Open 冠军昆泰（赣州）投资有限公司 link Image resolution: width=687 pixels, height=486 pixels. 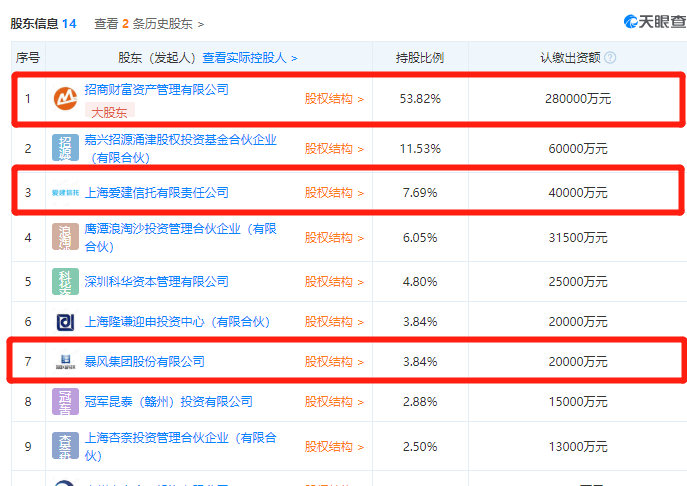(168, 401)
